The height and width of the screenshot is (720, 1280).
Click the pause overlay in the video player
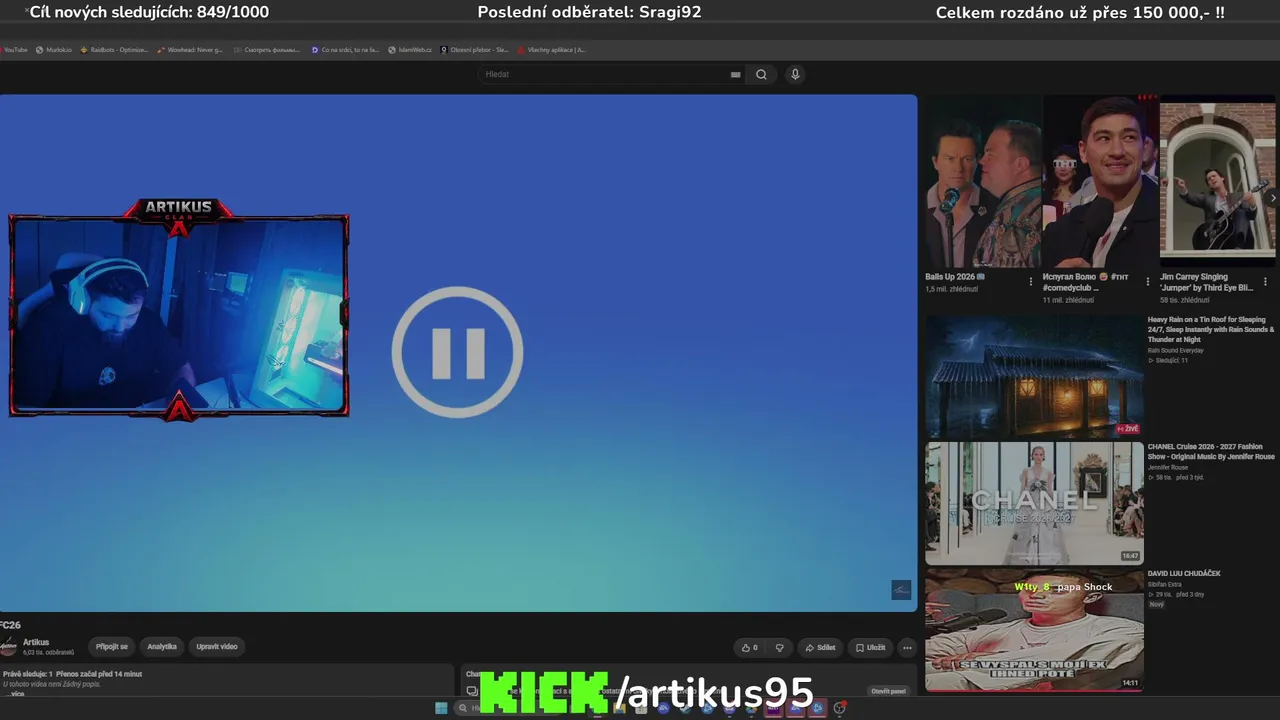click(x=457, y=352)
